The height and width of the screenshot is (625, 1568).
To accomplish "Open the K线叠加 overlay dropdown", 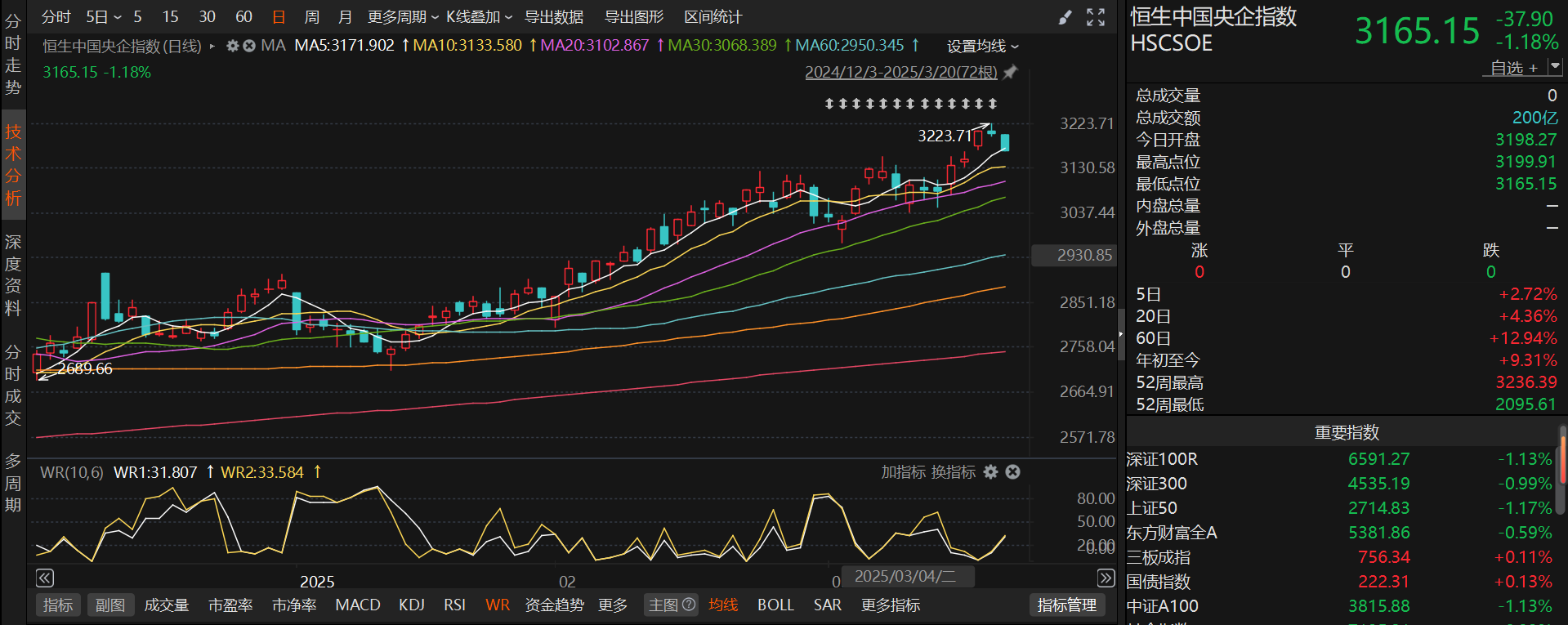I will tap(479, 17).
